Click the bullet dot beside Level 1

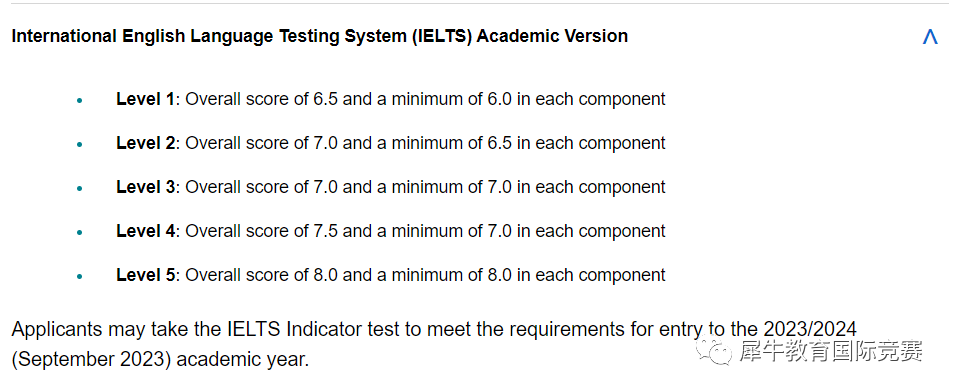point(80,100)
